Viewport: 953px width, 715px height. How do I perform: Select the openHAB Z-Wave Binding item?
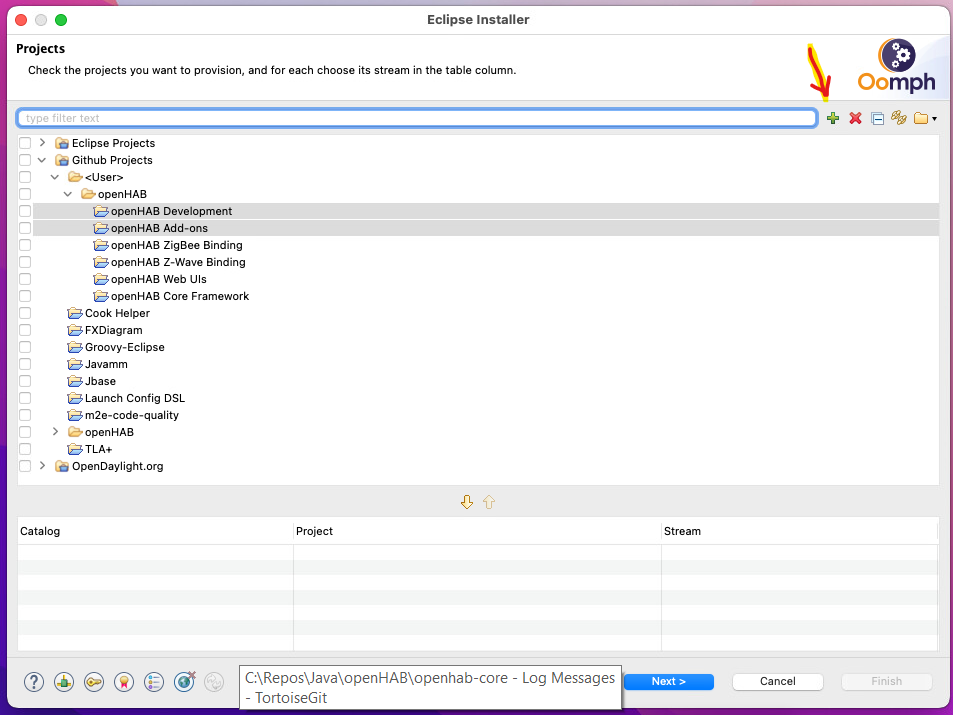tap(177, 262)
